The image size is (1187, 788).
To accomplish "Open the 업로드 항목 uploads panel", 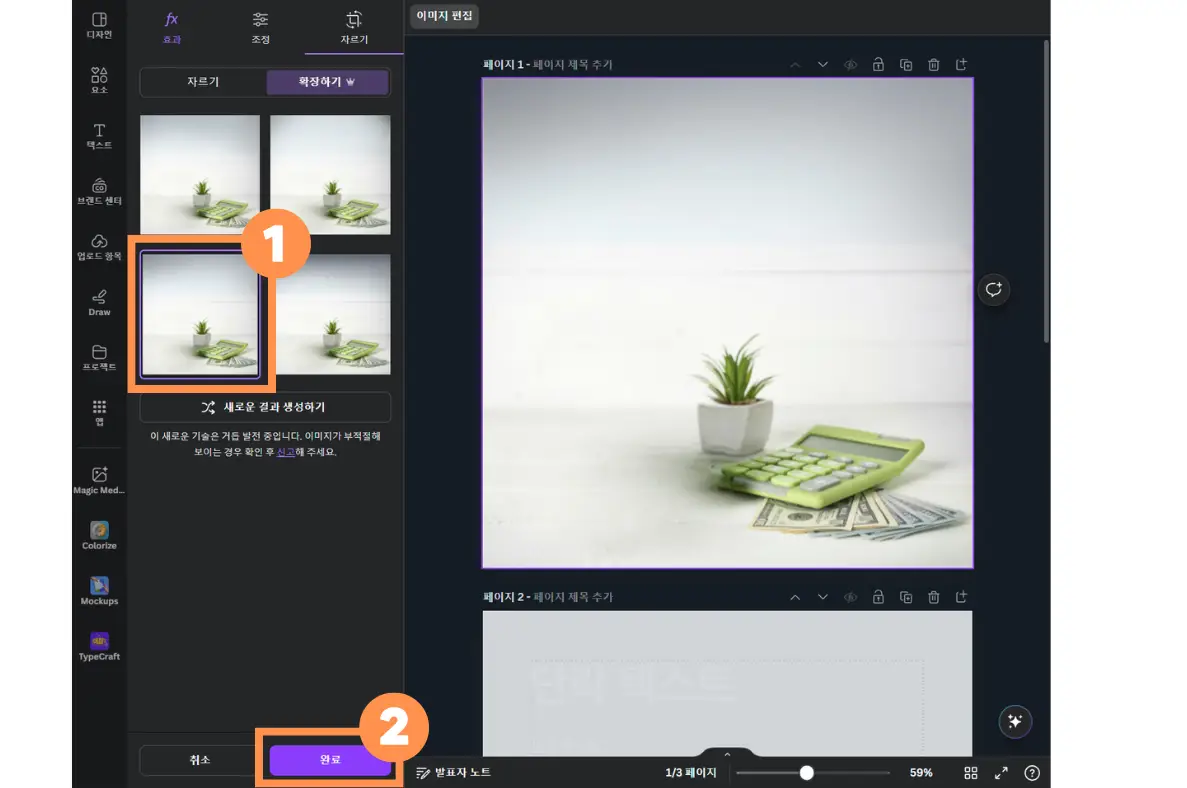I will (99, 247).
